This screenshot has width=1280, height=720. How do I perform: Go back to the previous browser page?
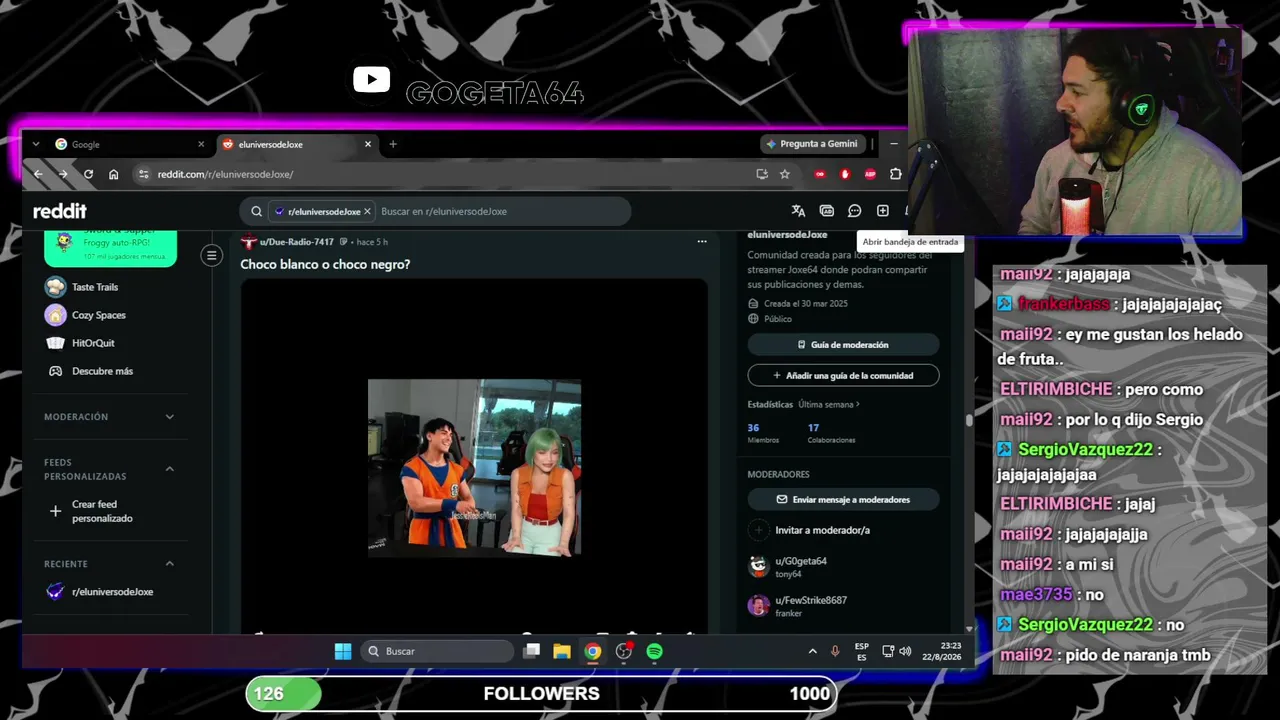coord(38,174)
